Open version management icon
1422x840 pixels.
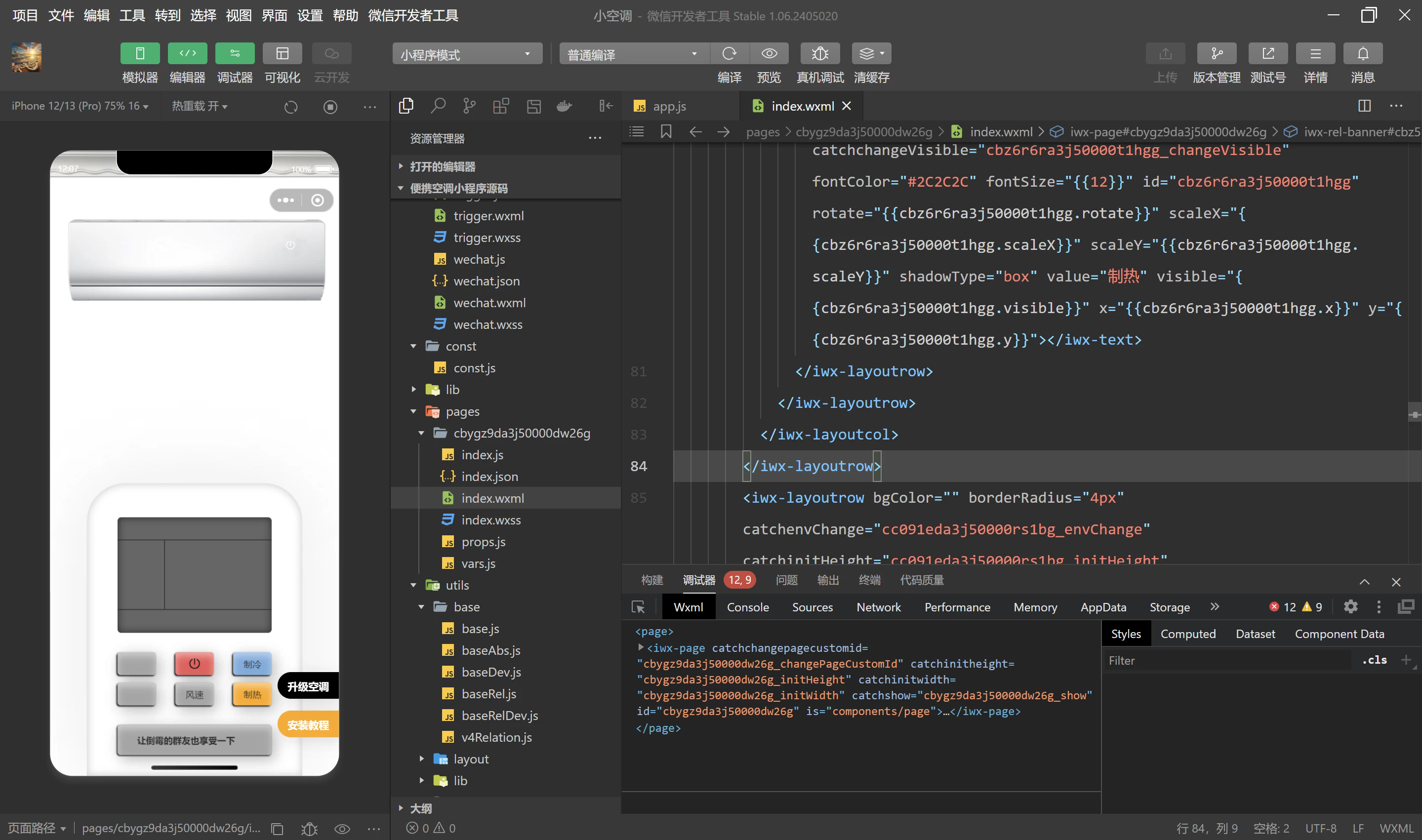(1217, 54)
